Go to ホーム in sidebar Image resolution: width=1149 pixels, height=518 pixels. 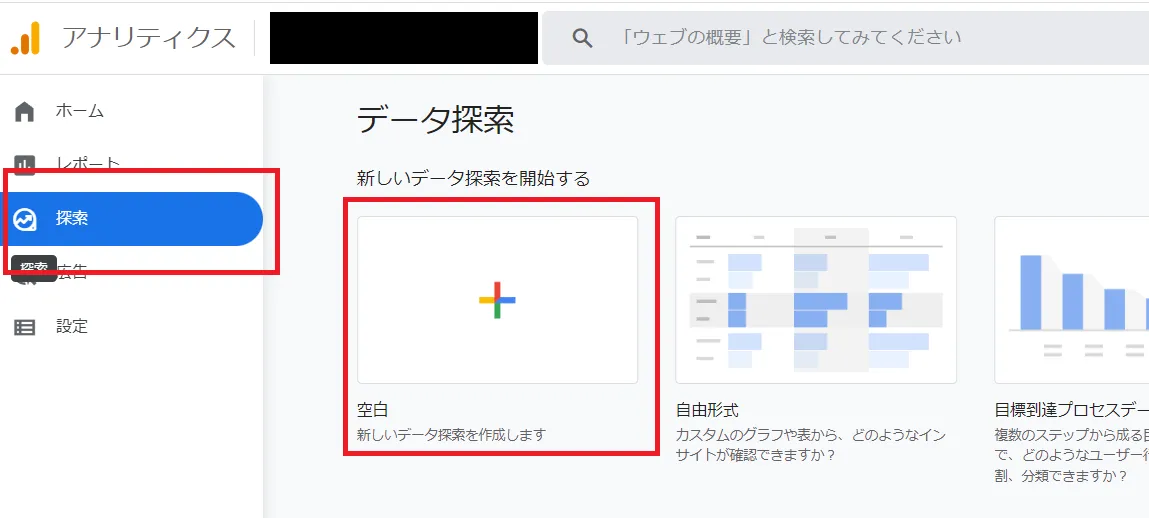[x=80, y=111]
